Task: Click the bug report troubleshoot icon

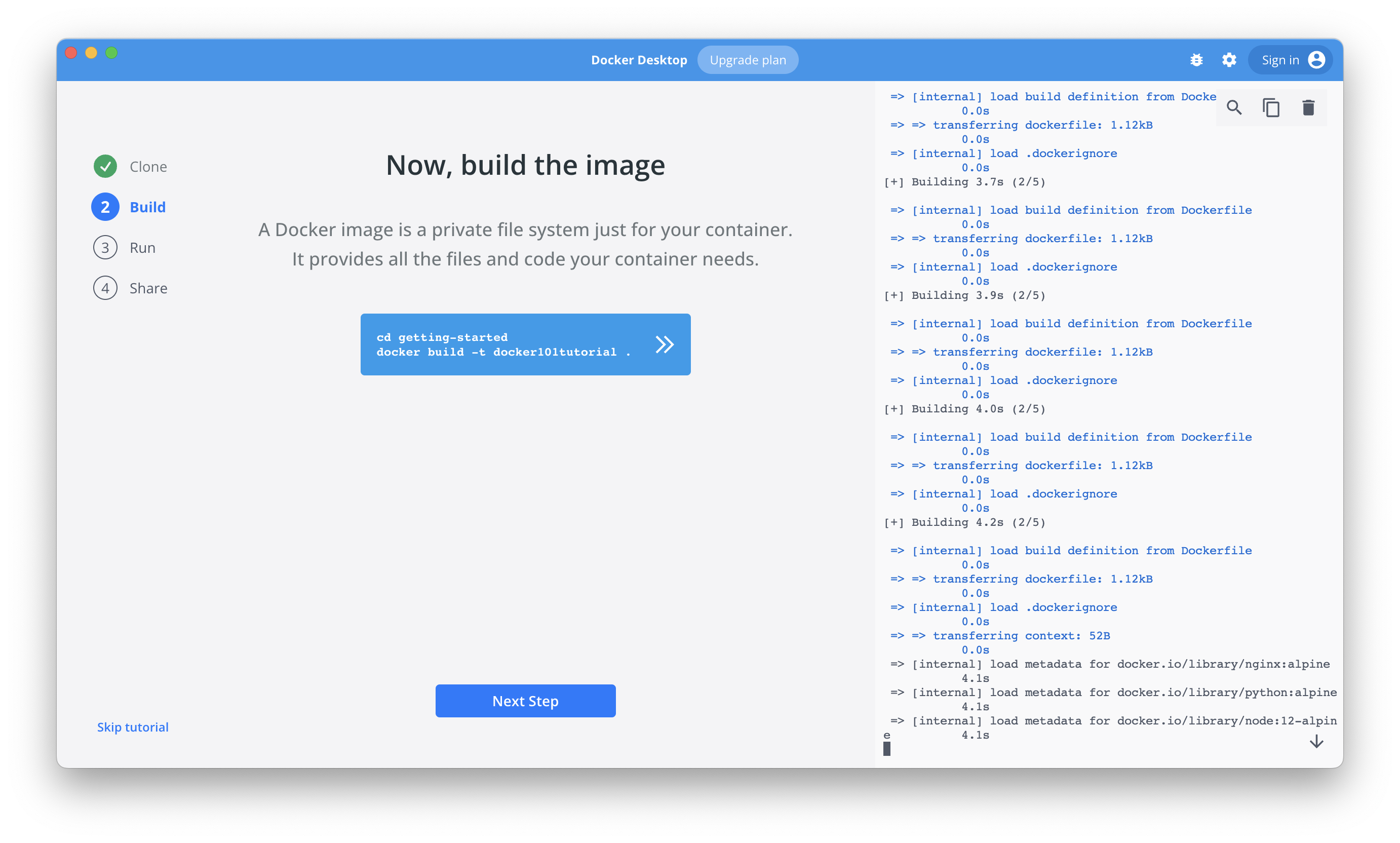Action: pos(1196,60)
